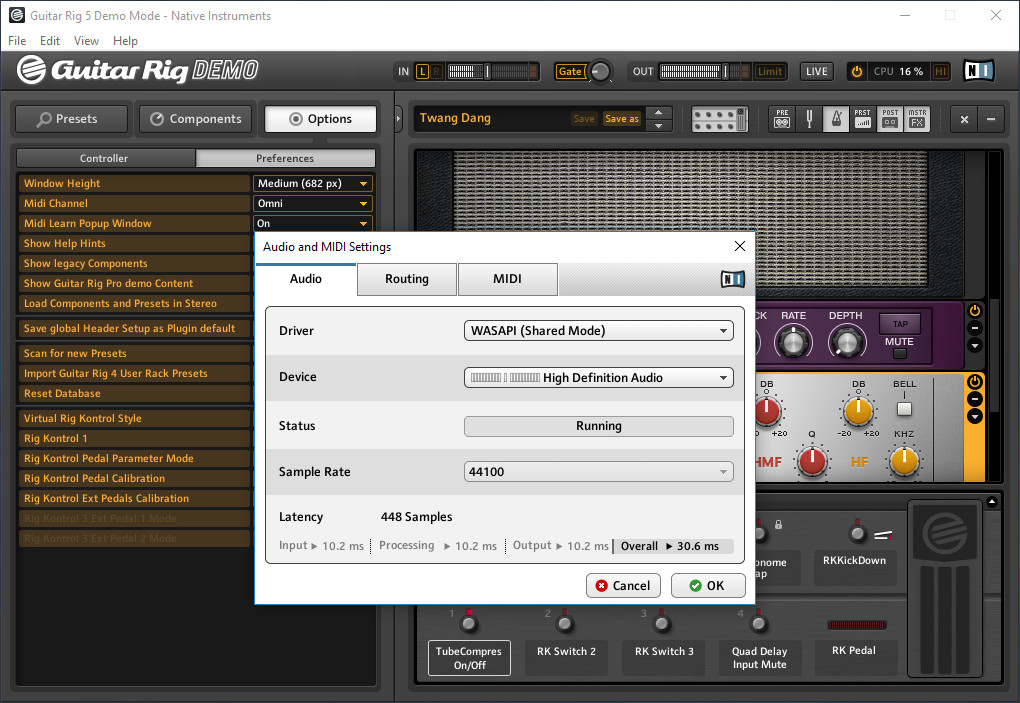Adjust the Gate threshold knob
This screenshot has height=703, width=1020.
(x=599, y=72)
